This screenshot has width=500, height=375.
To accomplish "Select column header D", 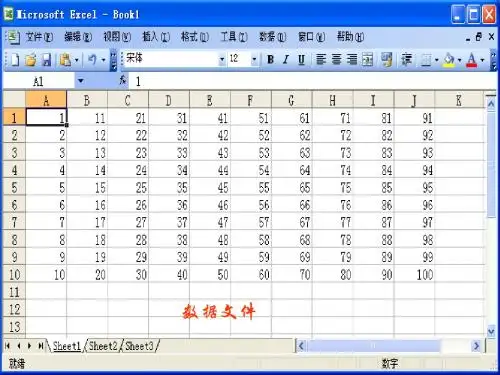I will 169,100.
